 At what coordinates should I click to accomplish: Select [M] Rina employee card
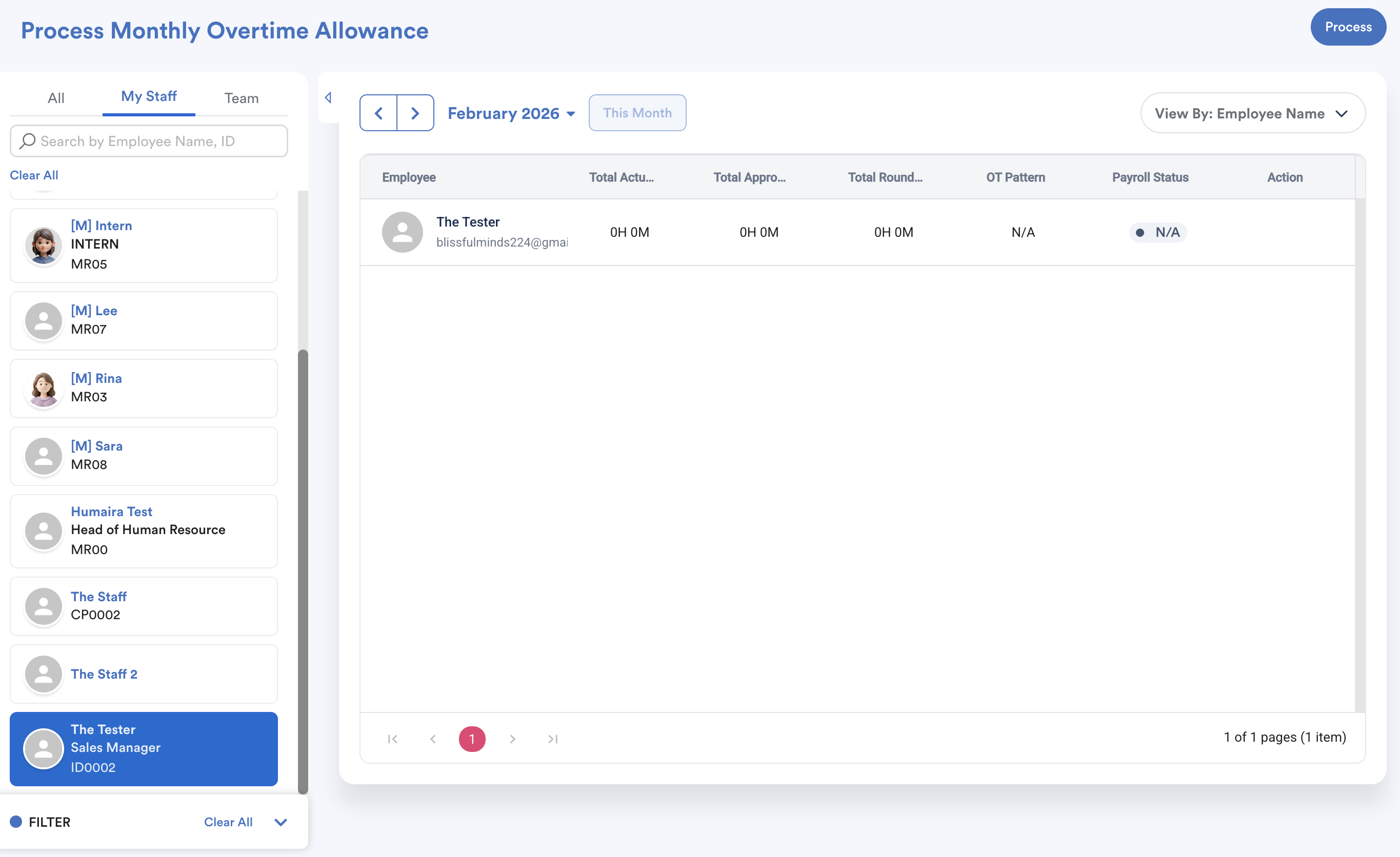(144, 389)
